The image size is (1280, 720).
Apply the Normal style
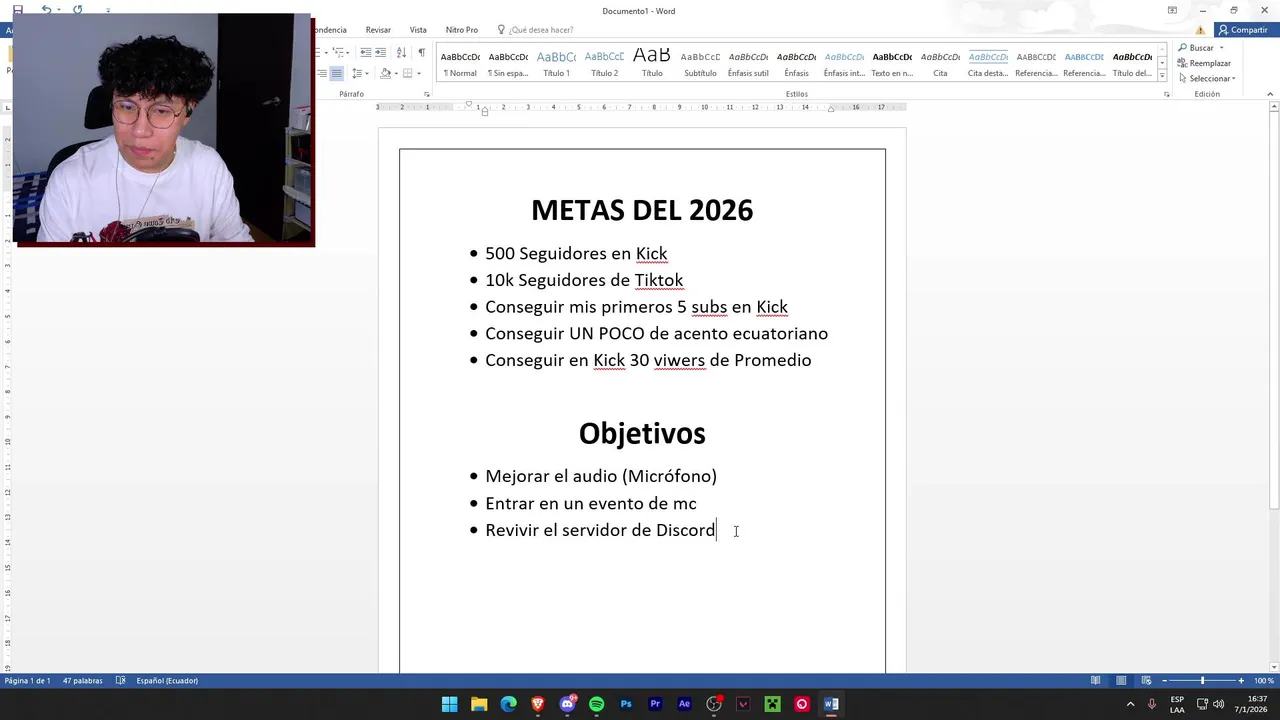460,64
